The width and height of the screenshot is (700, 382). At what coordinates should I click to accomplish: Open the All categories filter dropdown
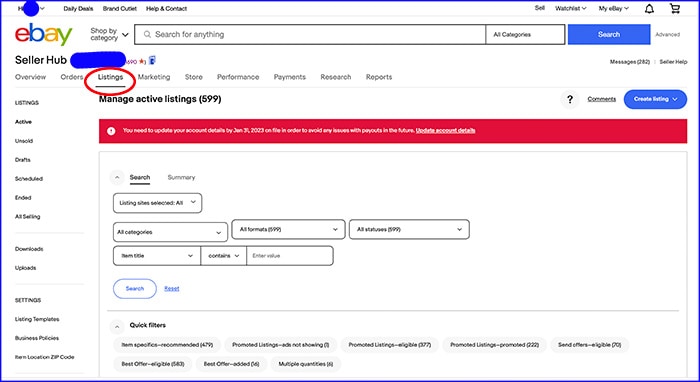171,232
